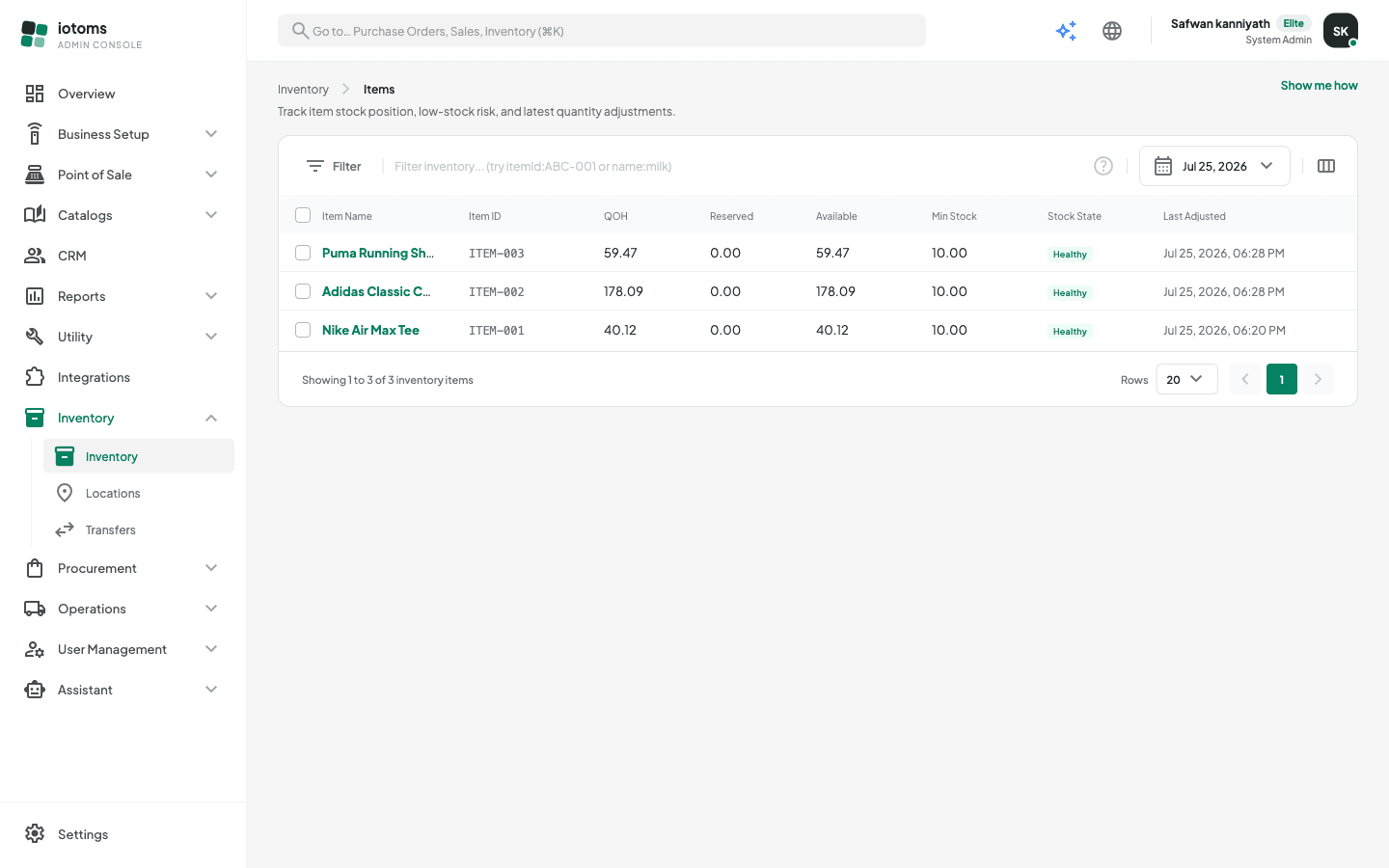Click the next page arrow button

[1318, 379]
